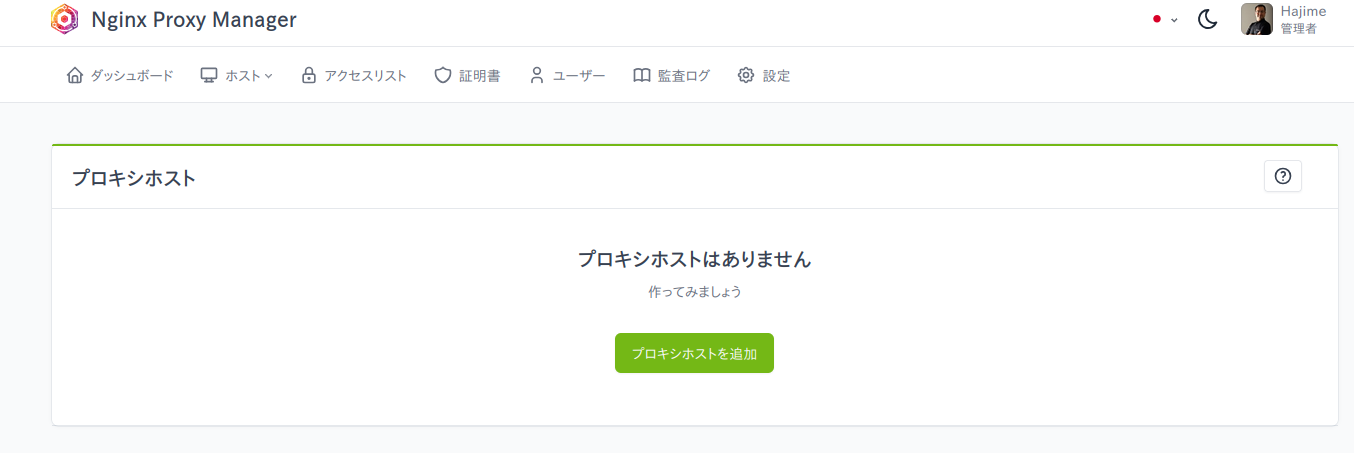Open the ユーザー page from the navigation
1354x453 pixels.
coord(567,75)
